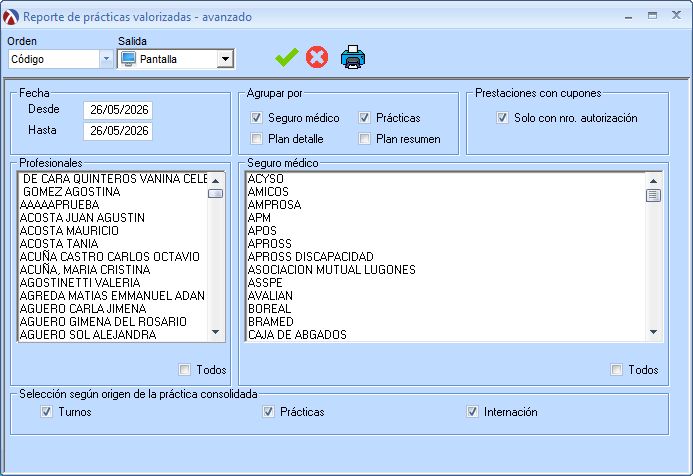Image resolution: width=693 pixels, height=476 pixels.
Task: Toggle Prácticas checkbox under Agrupar por
Action: coord(364,118)
